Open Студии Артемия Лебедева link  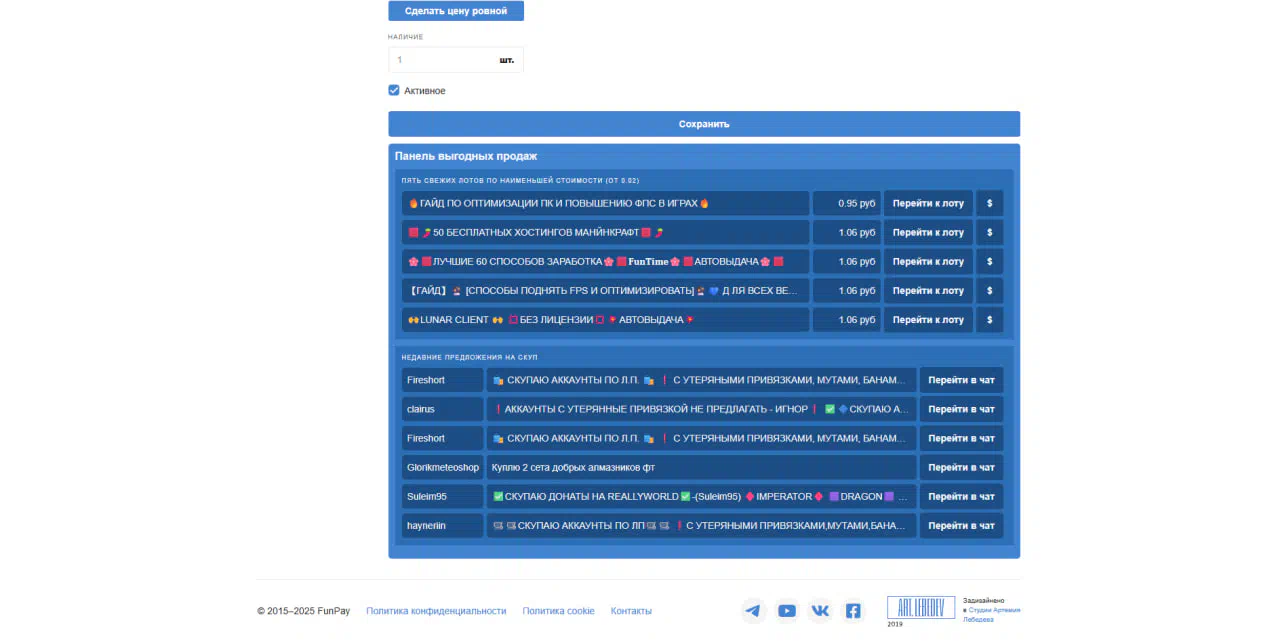tap(993, 614)
